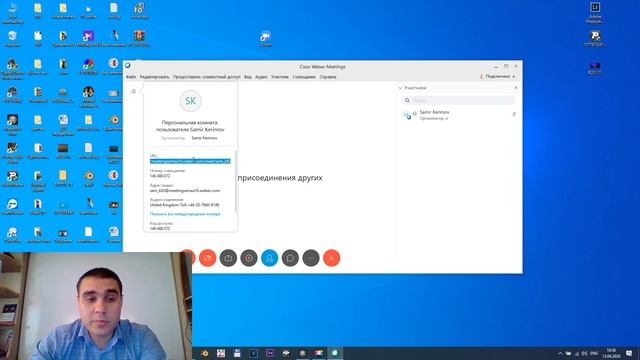640x360 pixels.
Task: Click the meeting info circle icon
Action: coord(133,91)
